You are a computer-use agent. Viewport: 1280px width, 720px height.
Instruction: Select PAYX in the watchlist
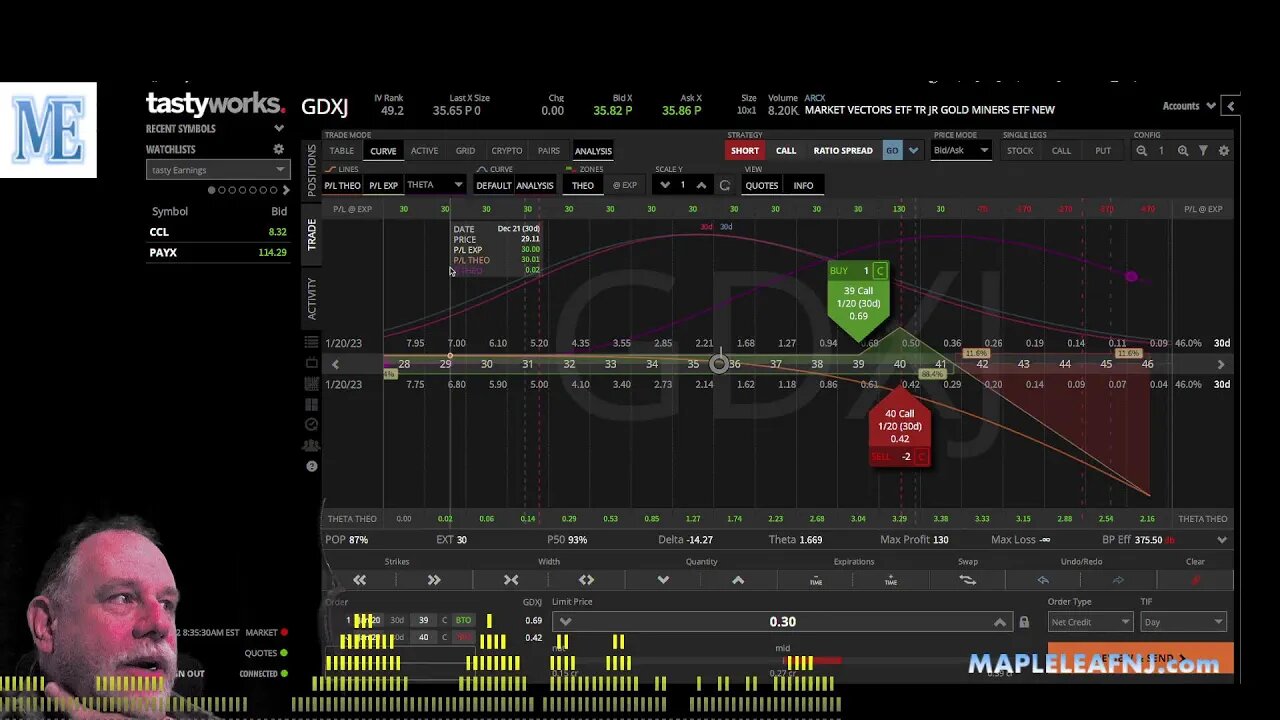[x=217, y=253]
